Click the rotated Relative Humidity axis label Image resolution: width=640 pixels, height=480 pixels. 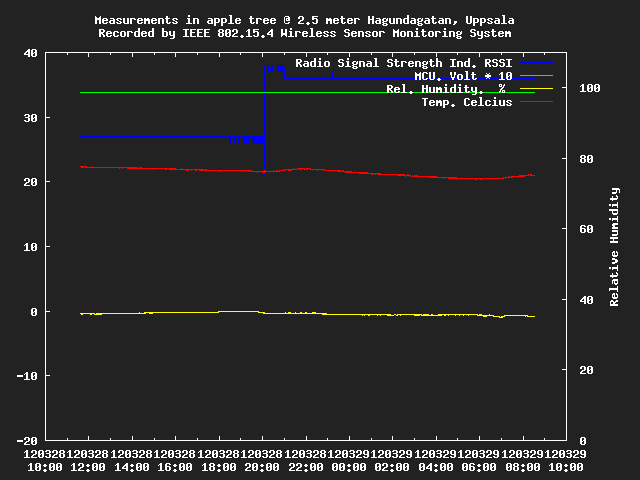[x=615, y=246]
